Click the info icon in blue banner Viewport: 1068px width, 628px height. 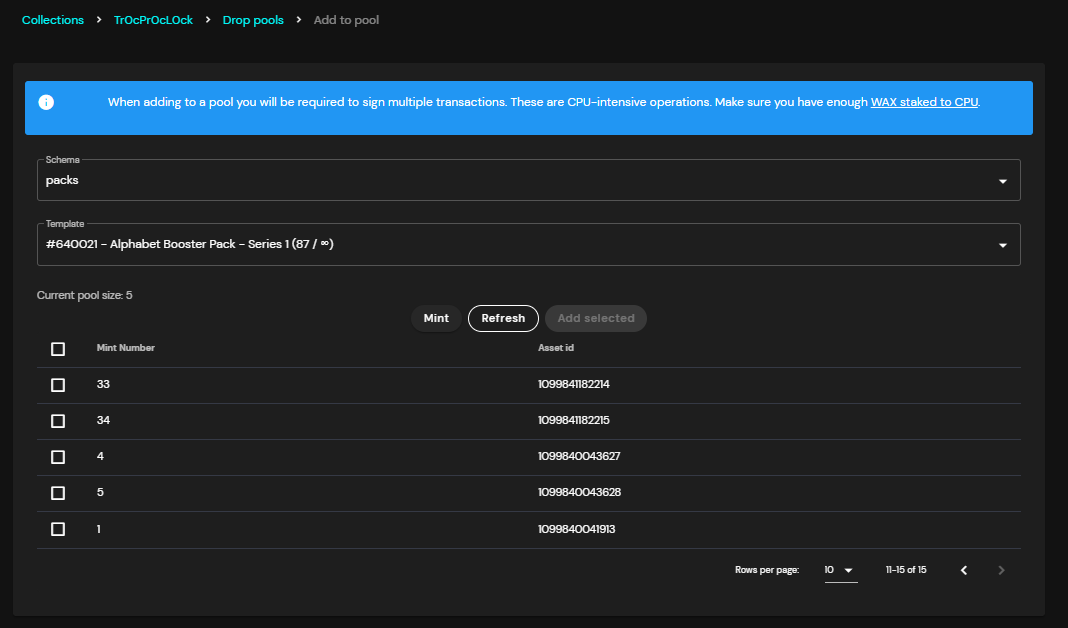46,102
